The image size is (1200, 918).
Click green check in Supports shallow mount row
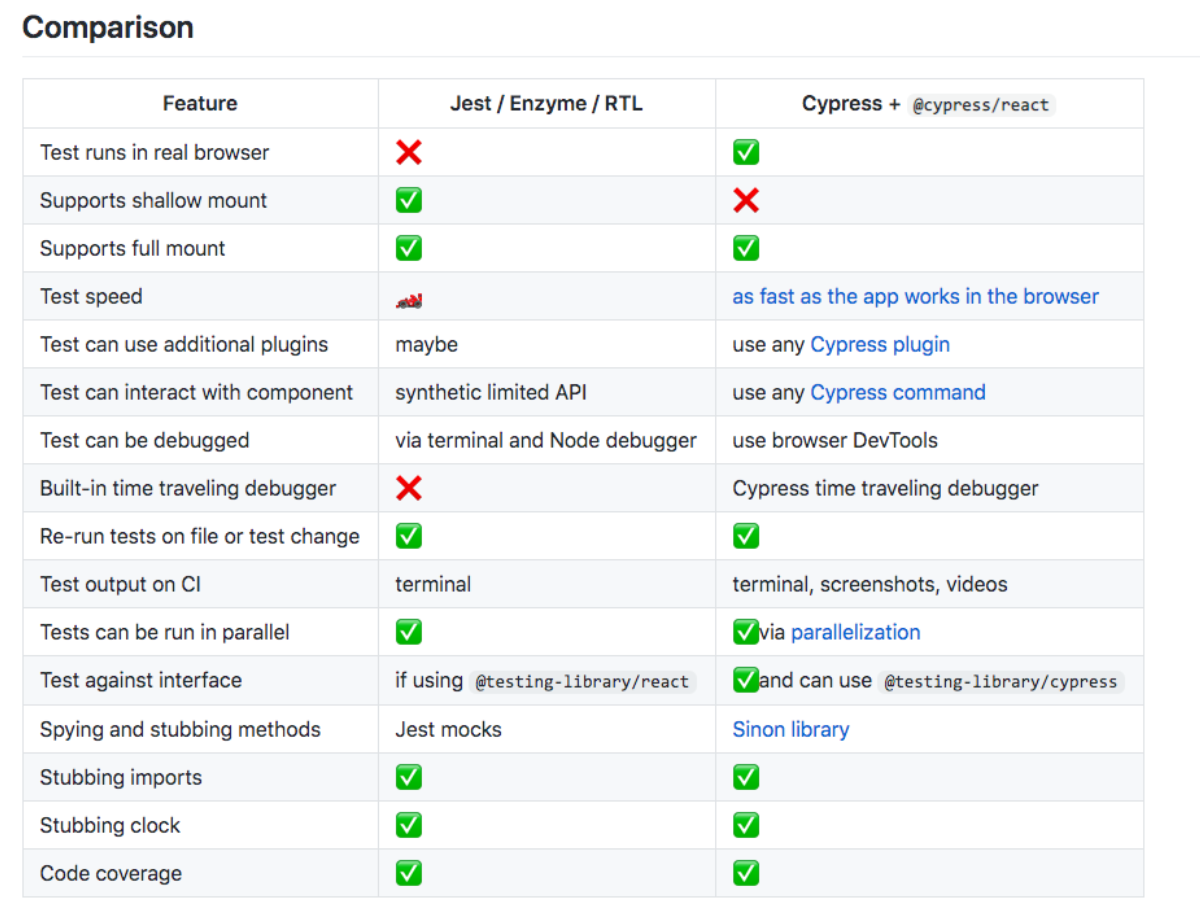coord(408,200)
